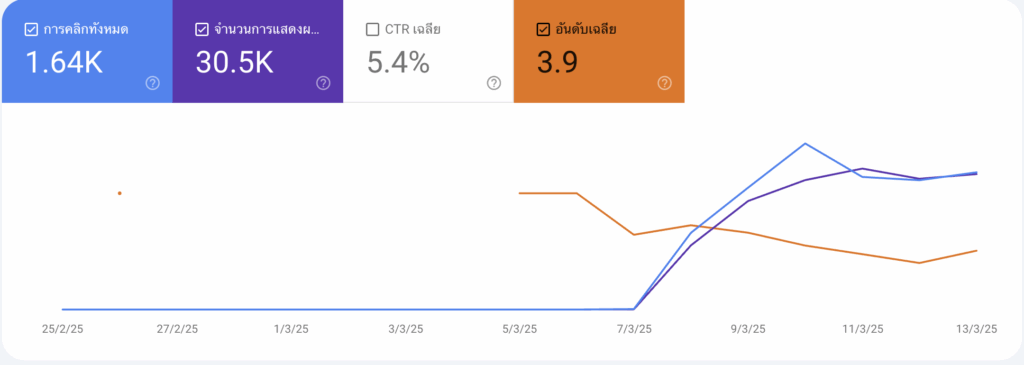Click help icon on total clicks card

(153, 83)
